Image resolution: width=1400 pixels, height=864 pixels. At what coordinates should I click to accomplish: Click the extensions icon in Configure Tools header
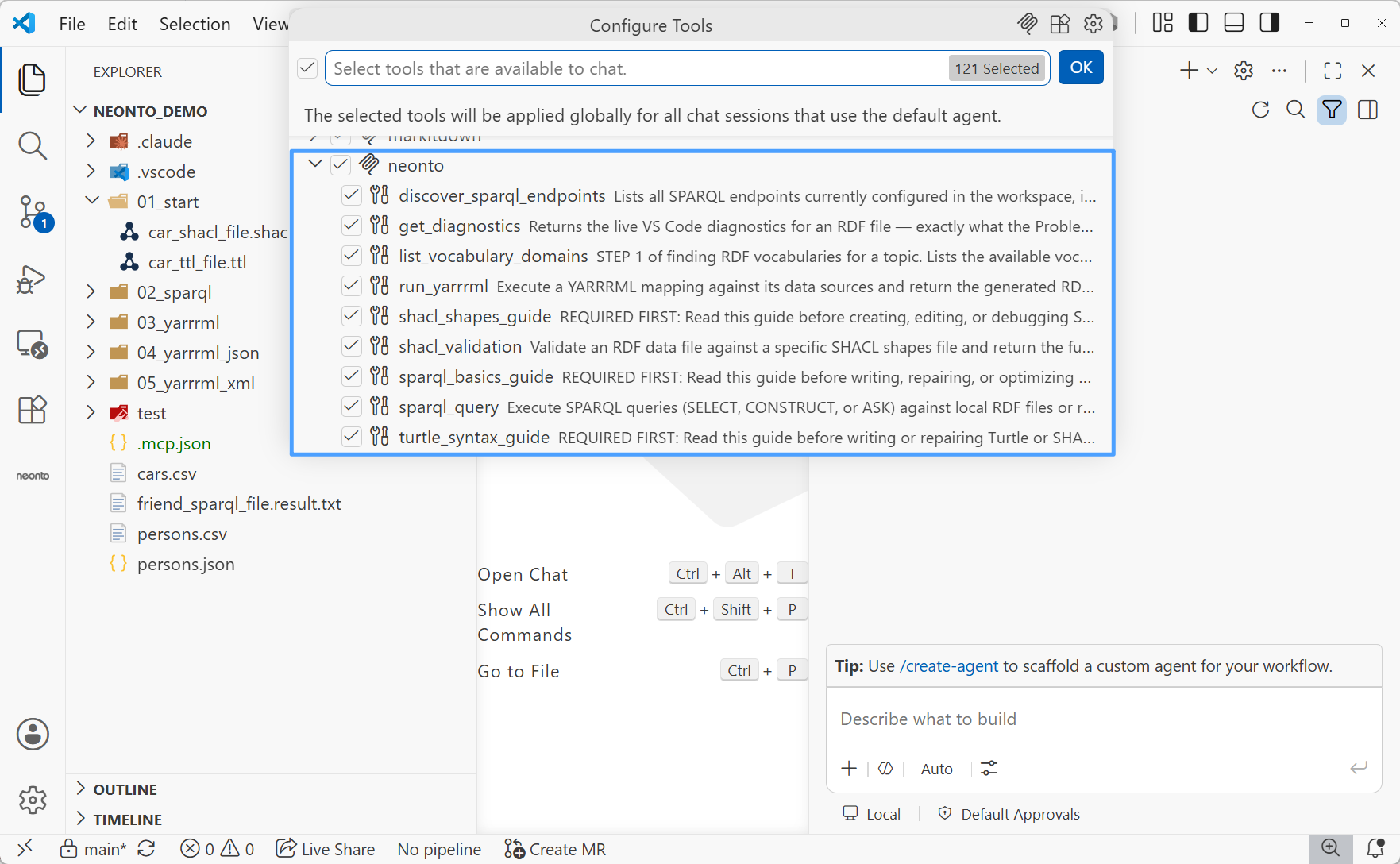(x=1060, y=24)
